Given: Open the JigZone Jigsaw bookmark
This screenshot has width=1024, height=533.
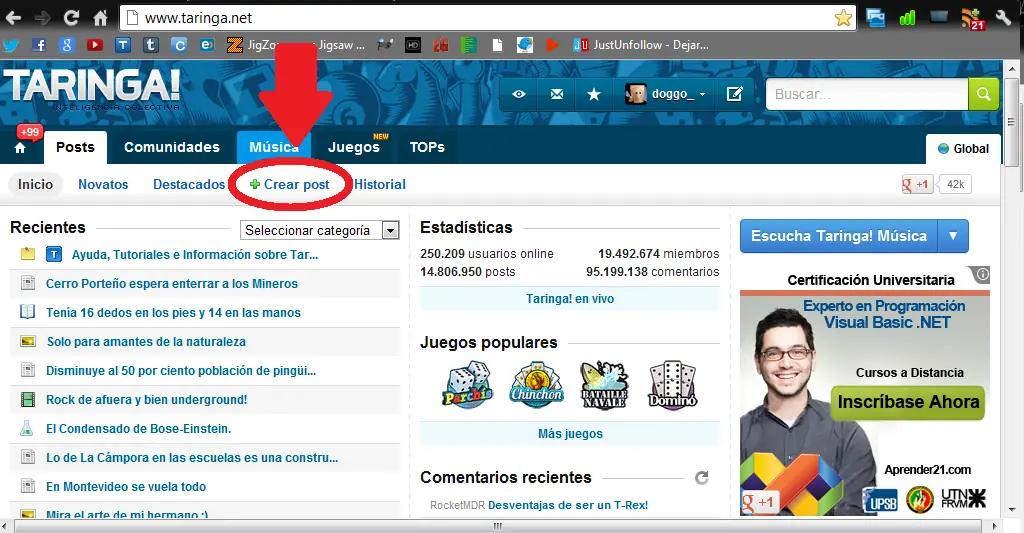Looking at the screenshot, I should pyautogui.click(x=295, y=45).
